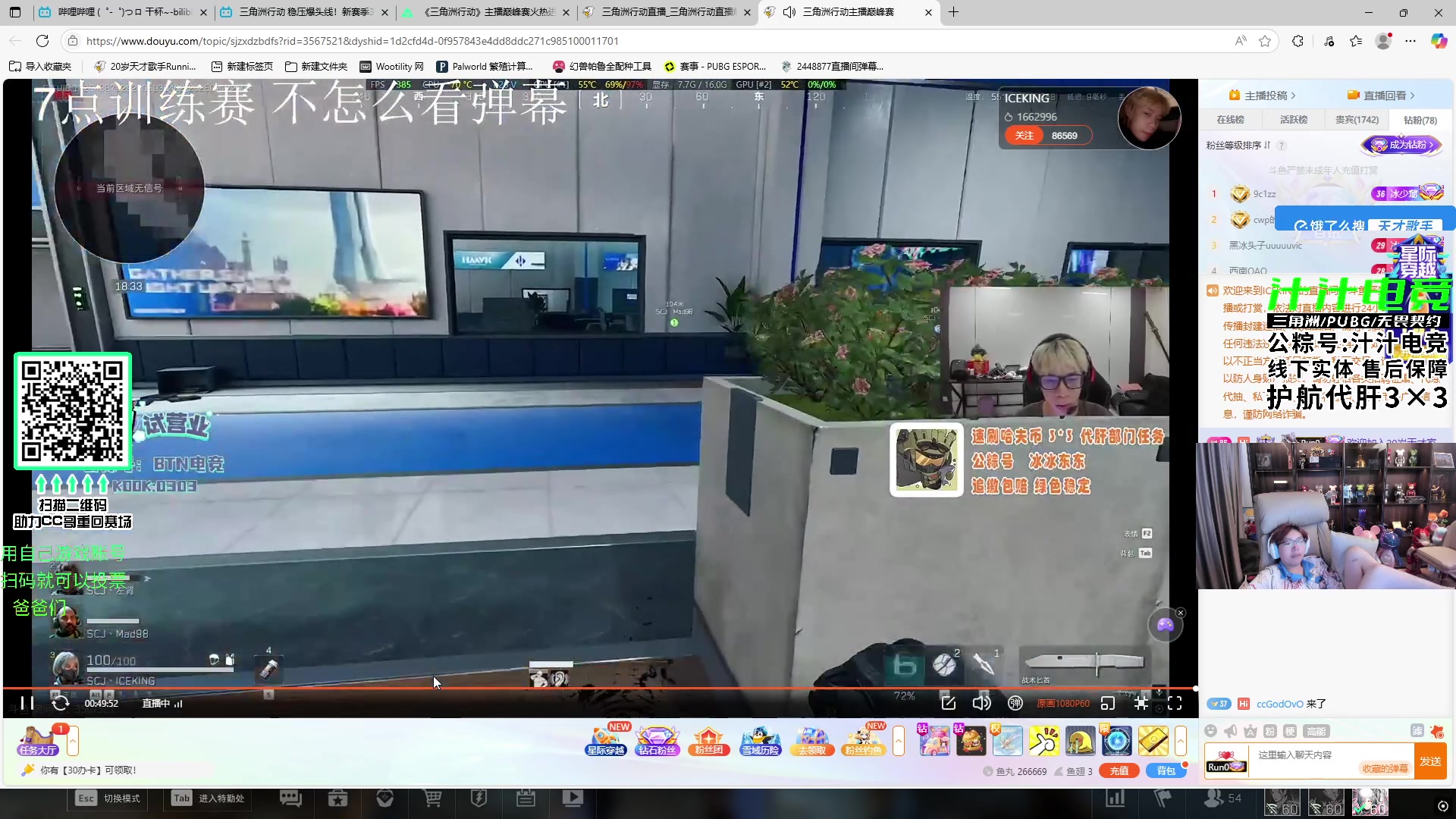Close the floating gamepad widget
This screenshot has height=819, width=1456.
pyautogui.click(x=1181, y=613)
